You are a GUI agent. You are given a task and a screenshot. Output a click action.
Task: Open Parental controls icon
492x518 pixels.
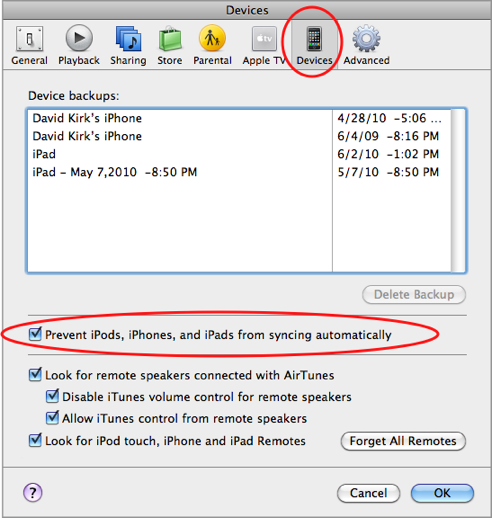point(212,38)
